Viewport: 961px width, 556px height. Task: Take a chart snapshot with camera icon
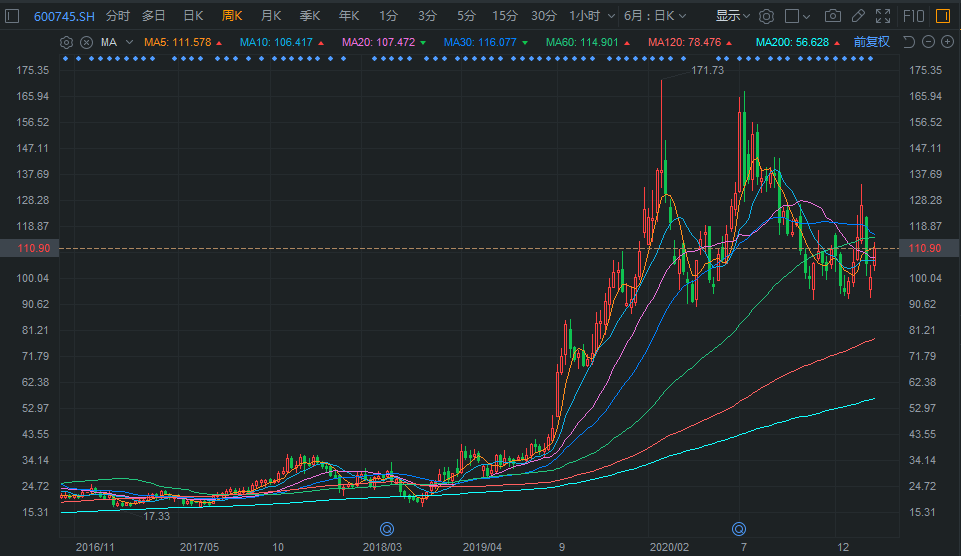click(x=832, y=16)
